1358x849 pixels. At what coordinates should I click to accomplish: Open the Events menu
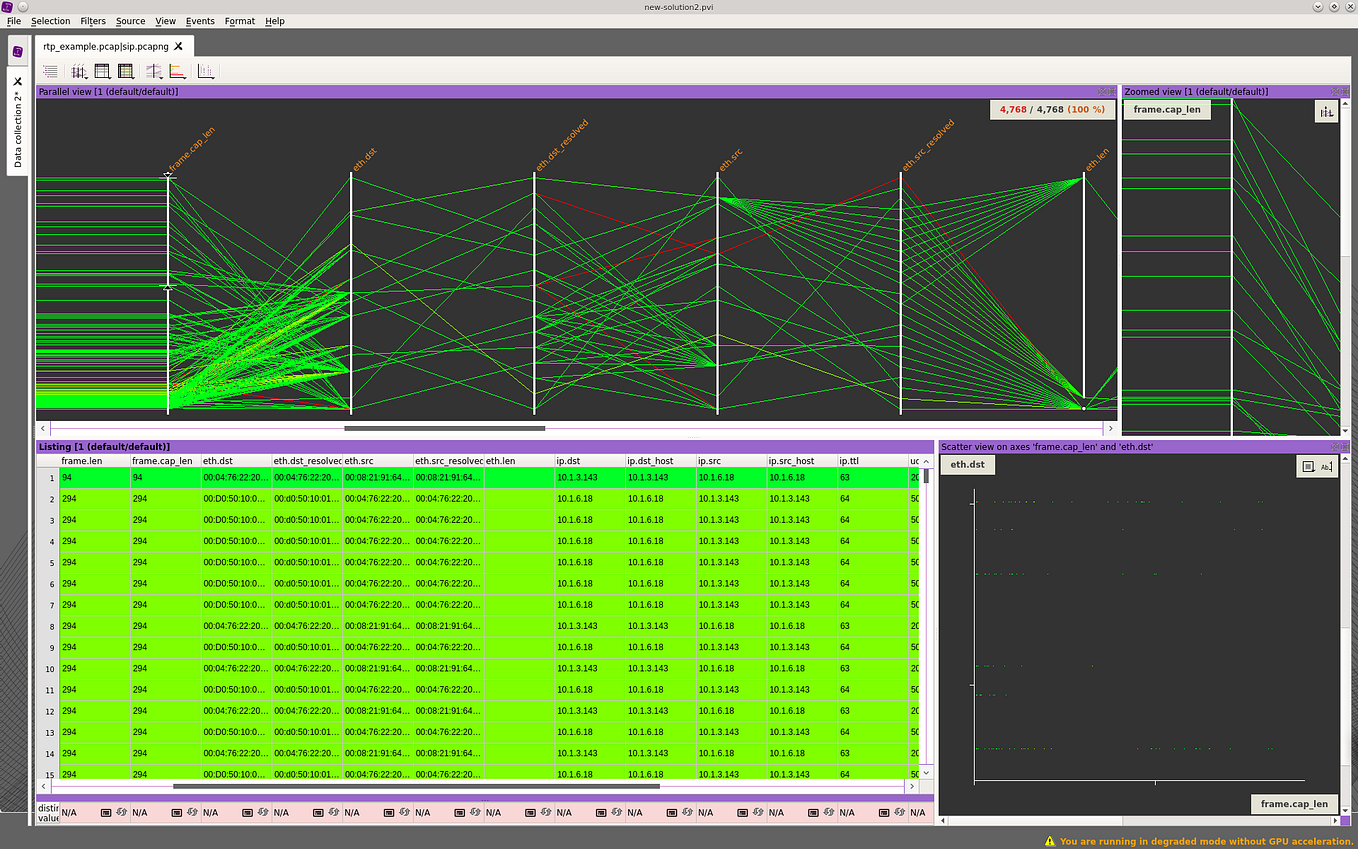(x=200, y=21)
